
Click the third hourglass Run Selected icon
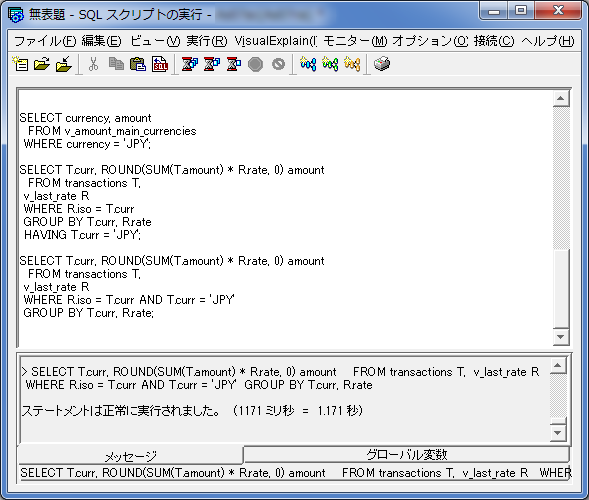234,64
